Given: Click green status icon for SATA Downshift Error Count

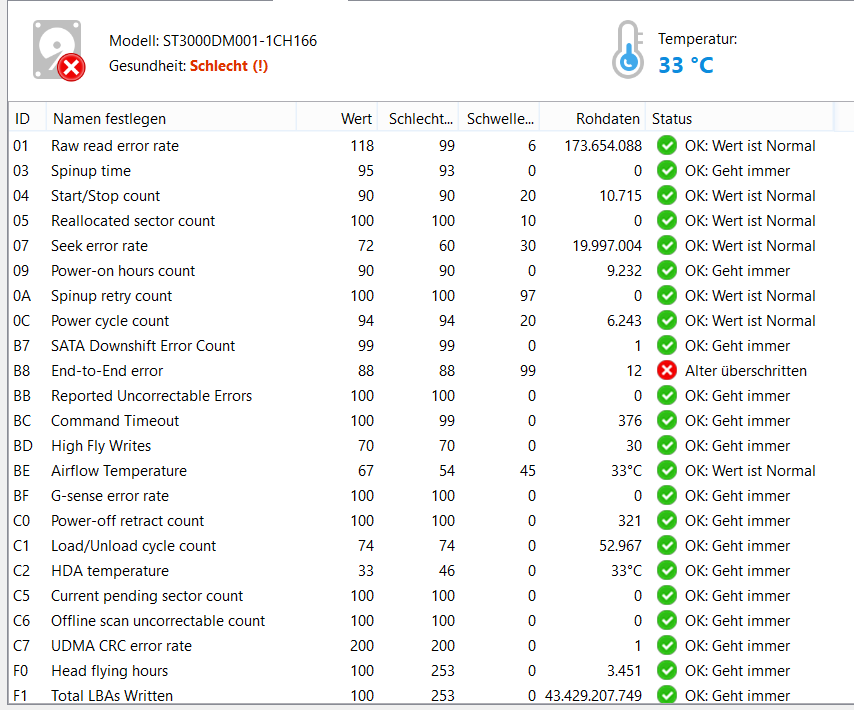Looking at the screenshot, I should coord(667,346).
